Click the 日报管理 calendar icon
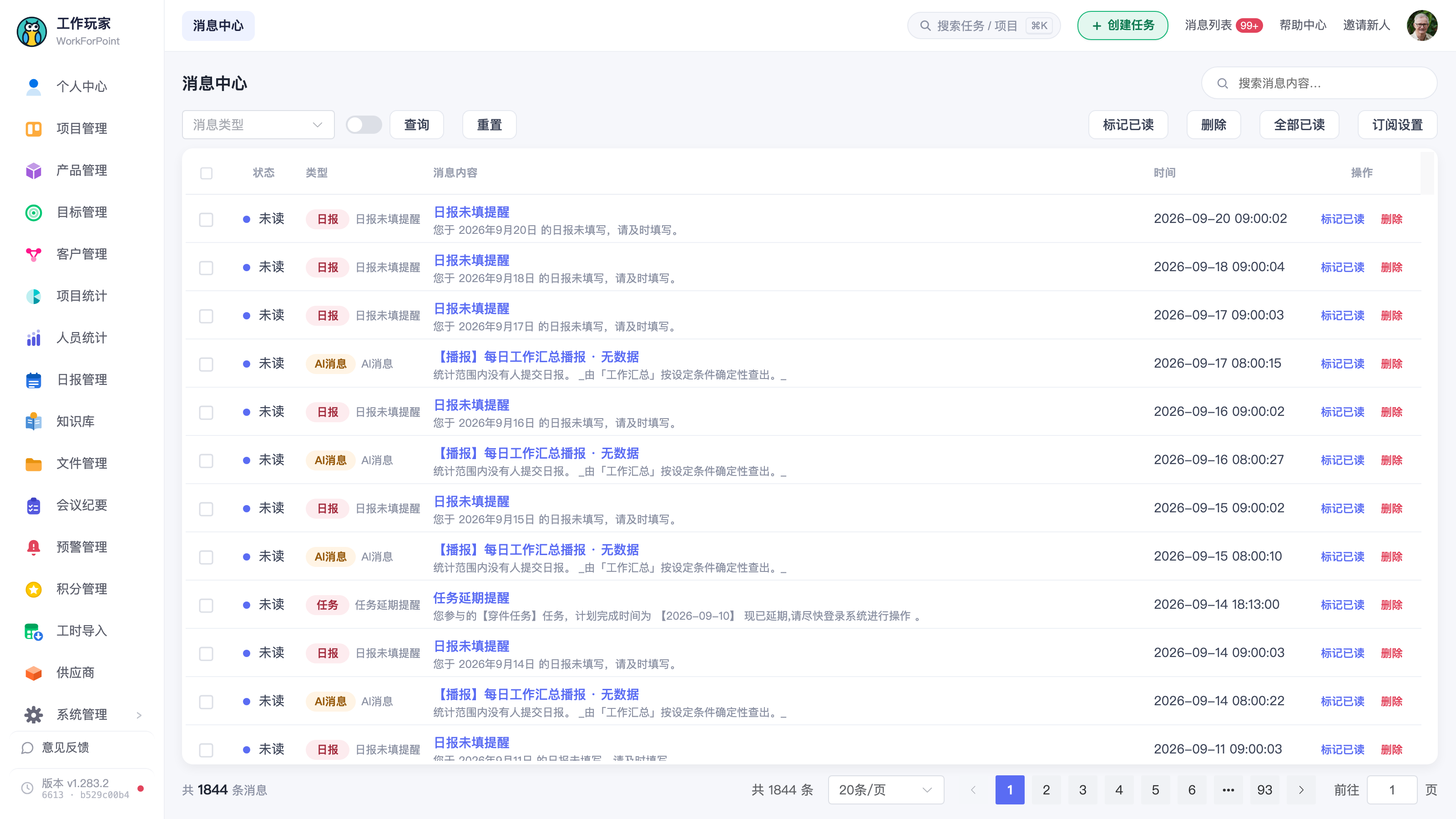 pyautogui.click(x=33, y=379)
